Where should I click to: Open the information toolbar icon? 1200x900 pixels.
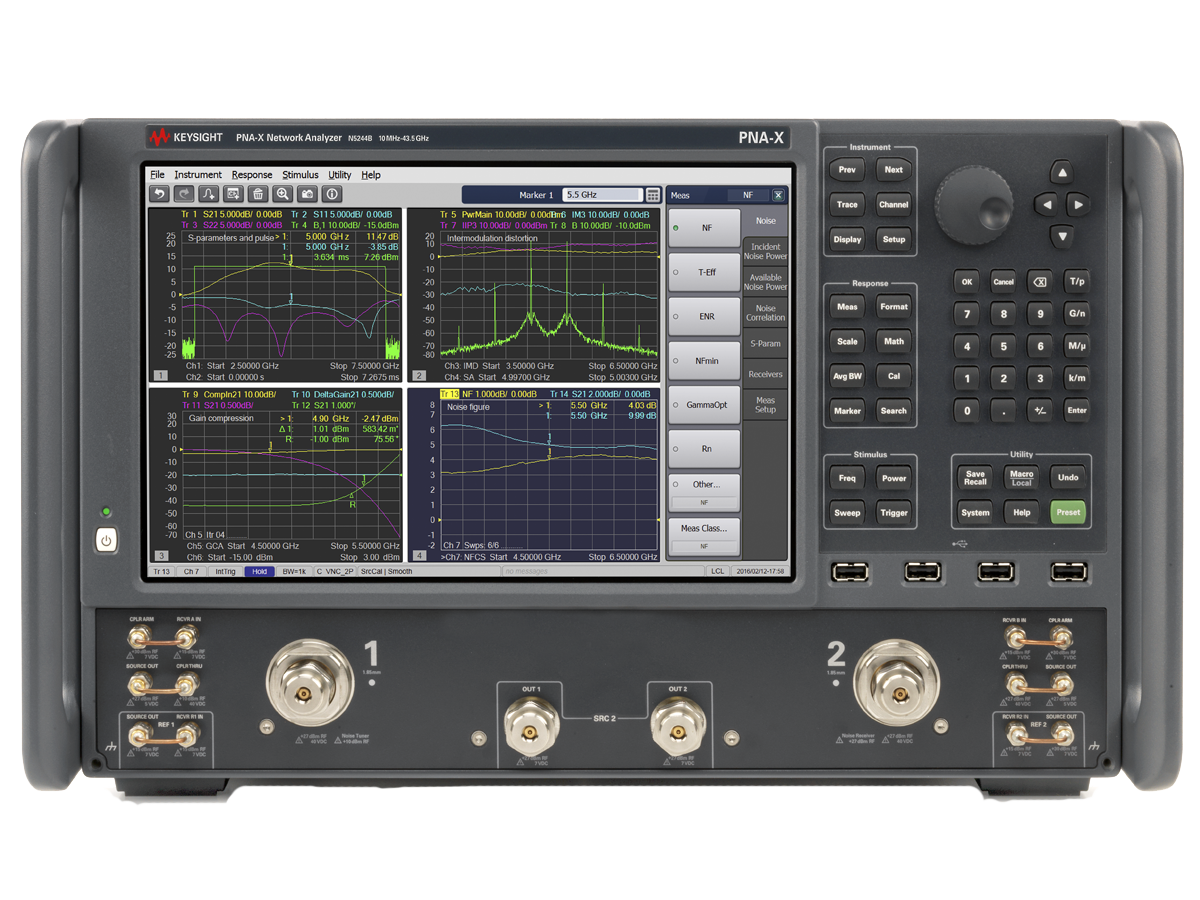point(332,195)
